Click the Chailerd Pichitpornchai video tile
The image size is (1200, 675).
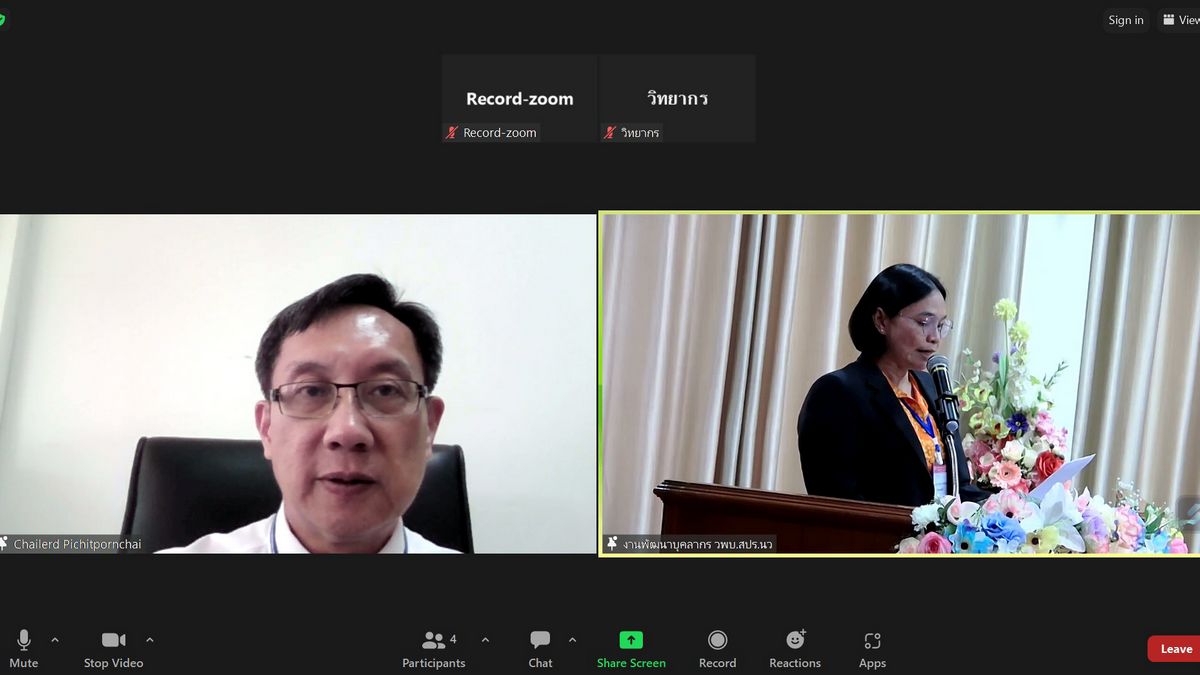click(x=298, y=383)
